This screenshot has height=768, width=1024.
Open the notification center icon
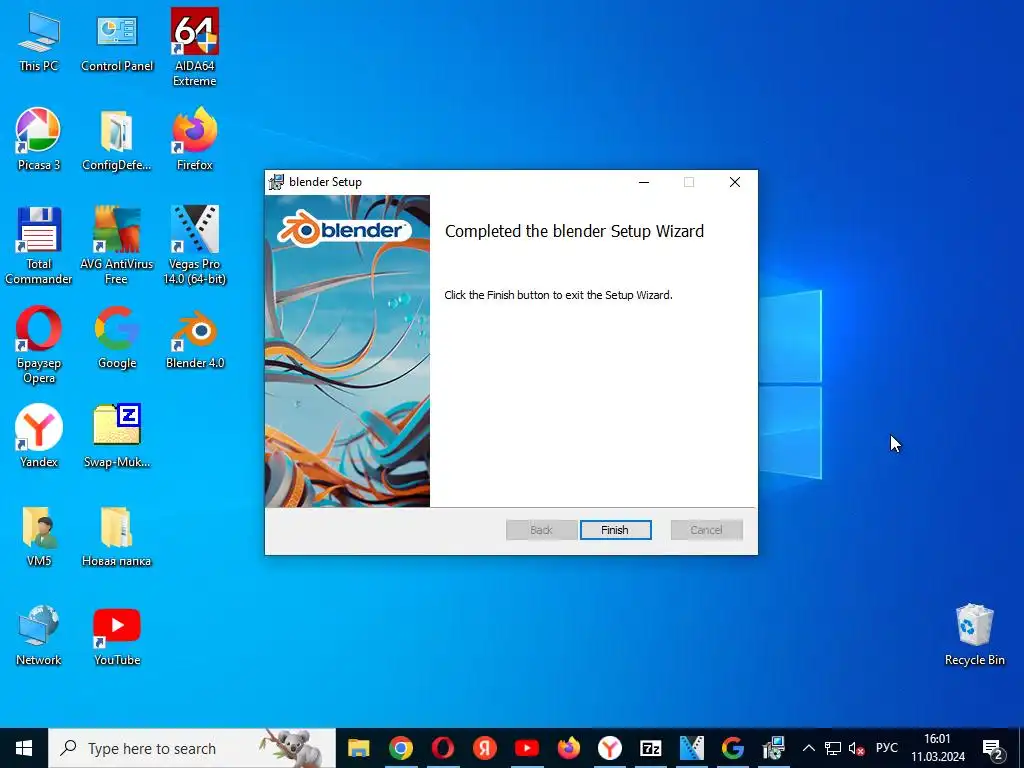[993, 748]
